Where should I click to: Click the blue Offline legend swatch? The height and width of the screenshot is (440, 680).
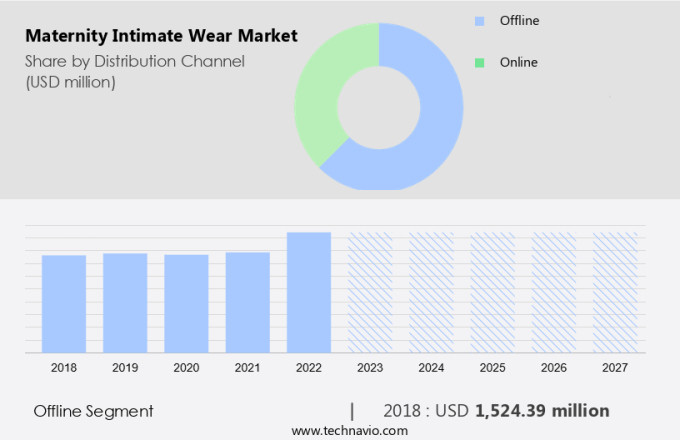point(479,20)
